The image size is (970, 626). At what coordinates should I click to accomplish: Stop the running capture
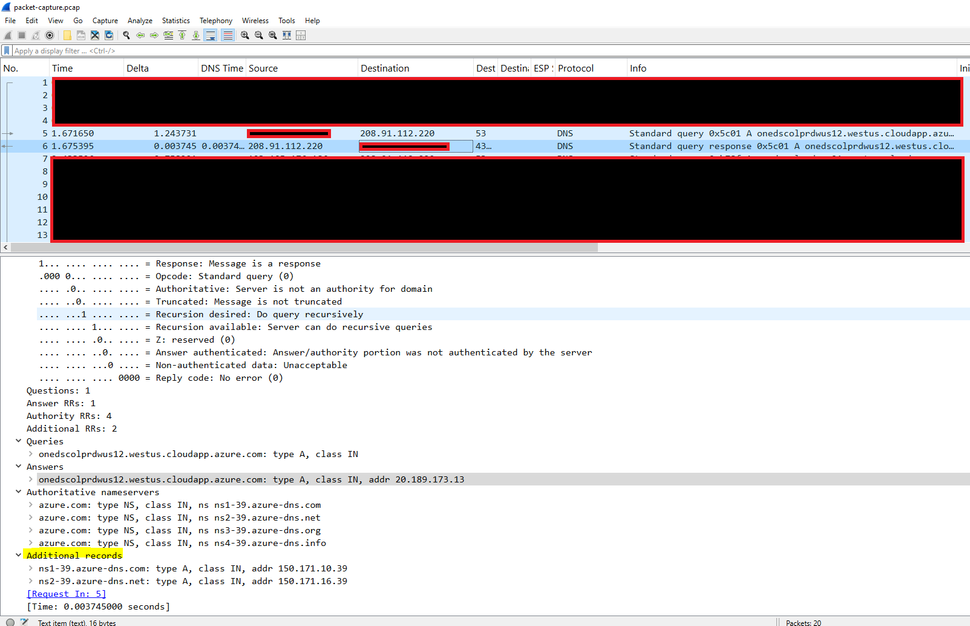coord(22,35)
